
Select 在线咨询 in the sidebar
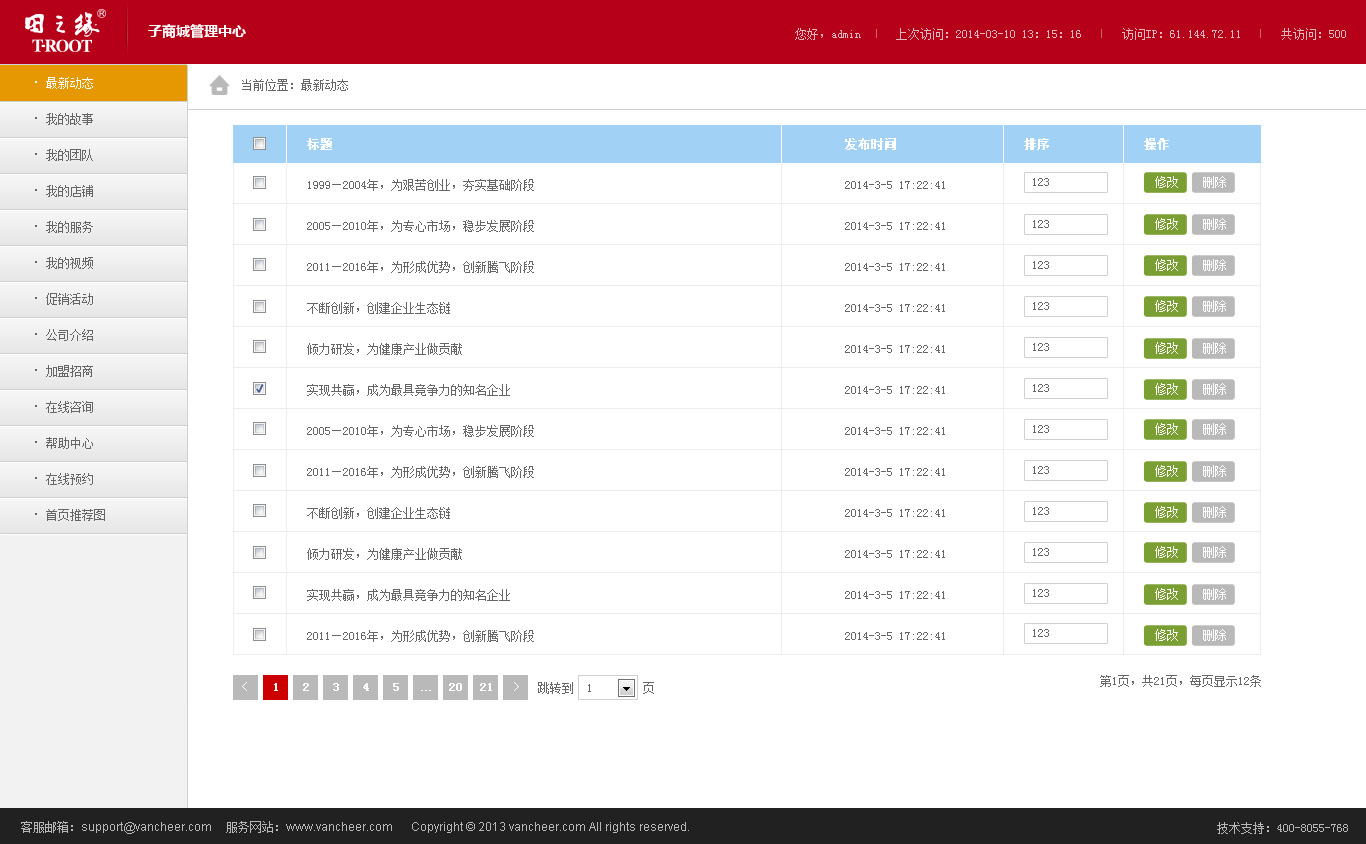[x=93, y=407]
